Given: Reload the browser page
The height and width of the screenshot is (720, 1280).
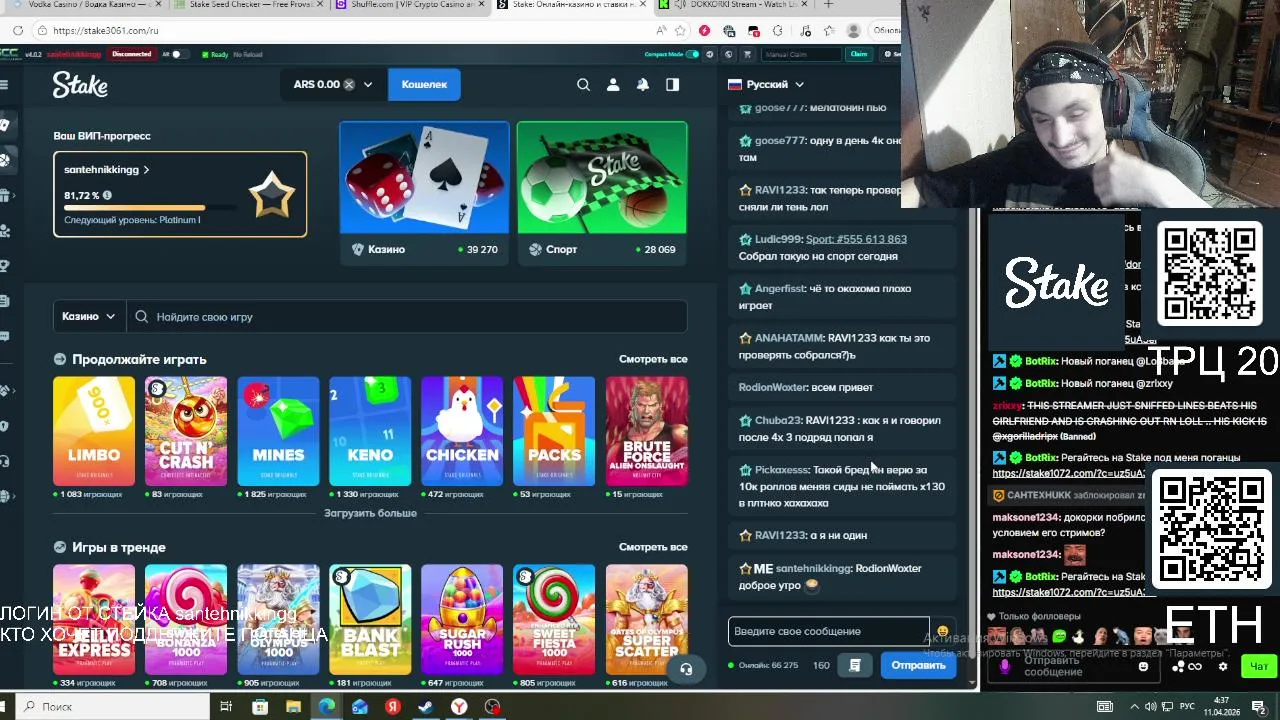Looking at the screenshot, I should (x=18, y=30).
